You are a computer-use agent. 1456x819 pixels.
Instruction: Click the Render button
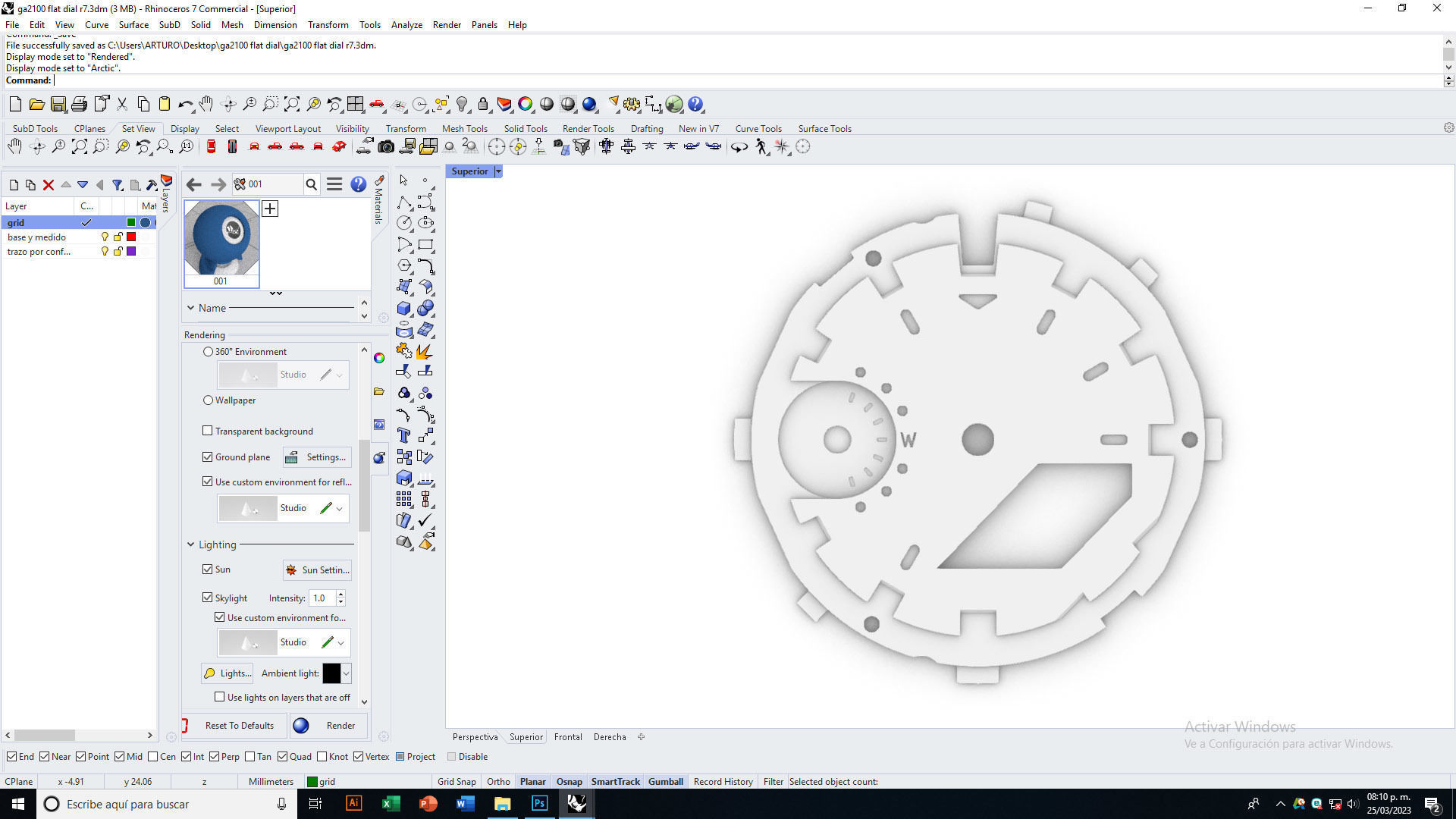coord(328,726)
